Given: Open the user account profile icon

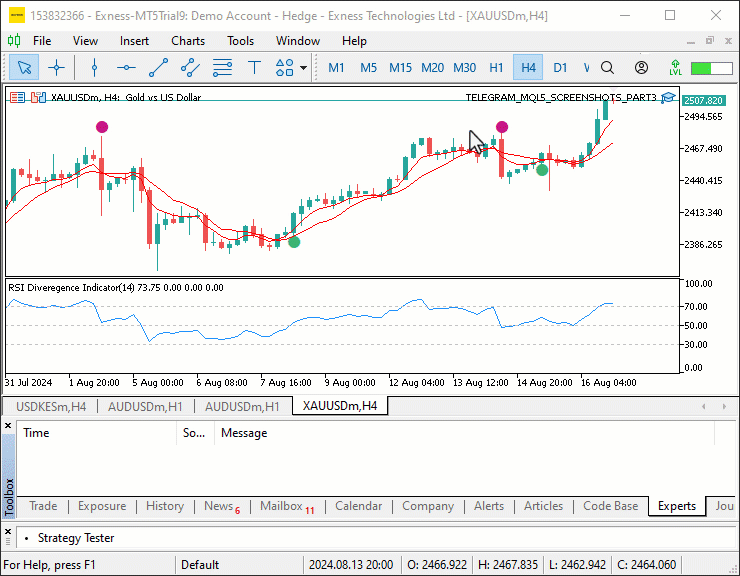Looking at the screenshot, I should coord(641,68).
